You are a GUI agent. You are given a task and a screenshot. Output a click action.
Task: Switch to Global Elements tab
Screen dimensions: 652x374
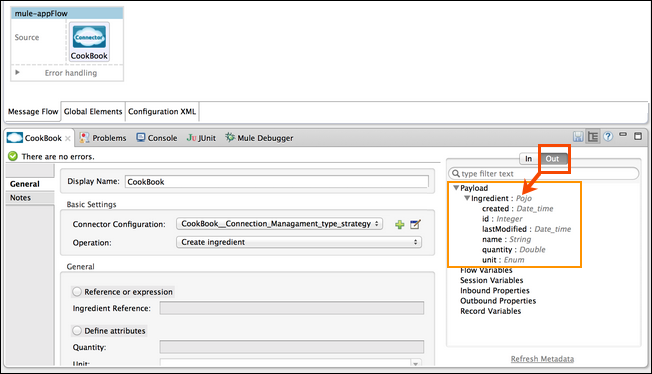pyautogui.click(x=93, y=111)
